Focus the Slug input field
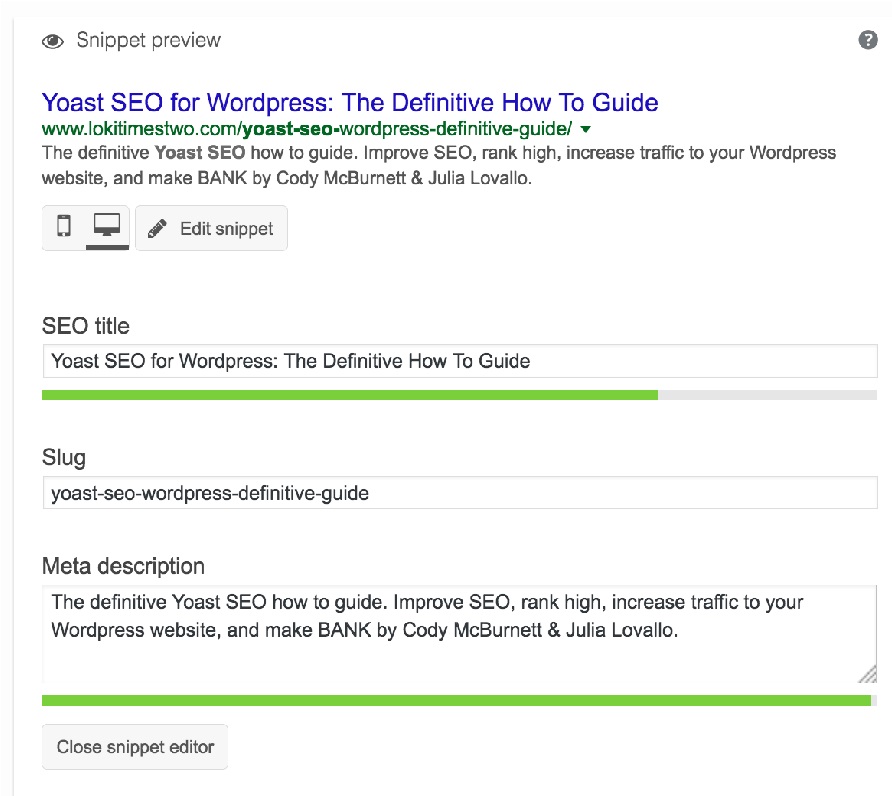This screenshot has height=796, width=892. tap(459, 493)
